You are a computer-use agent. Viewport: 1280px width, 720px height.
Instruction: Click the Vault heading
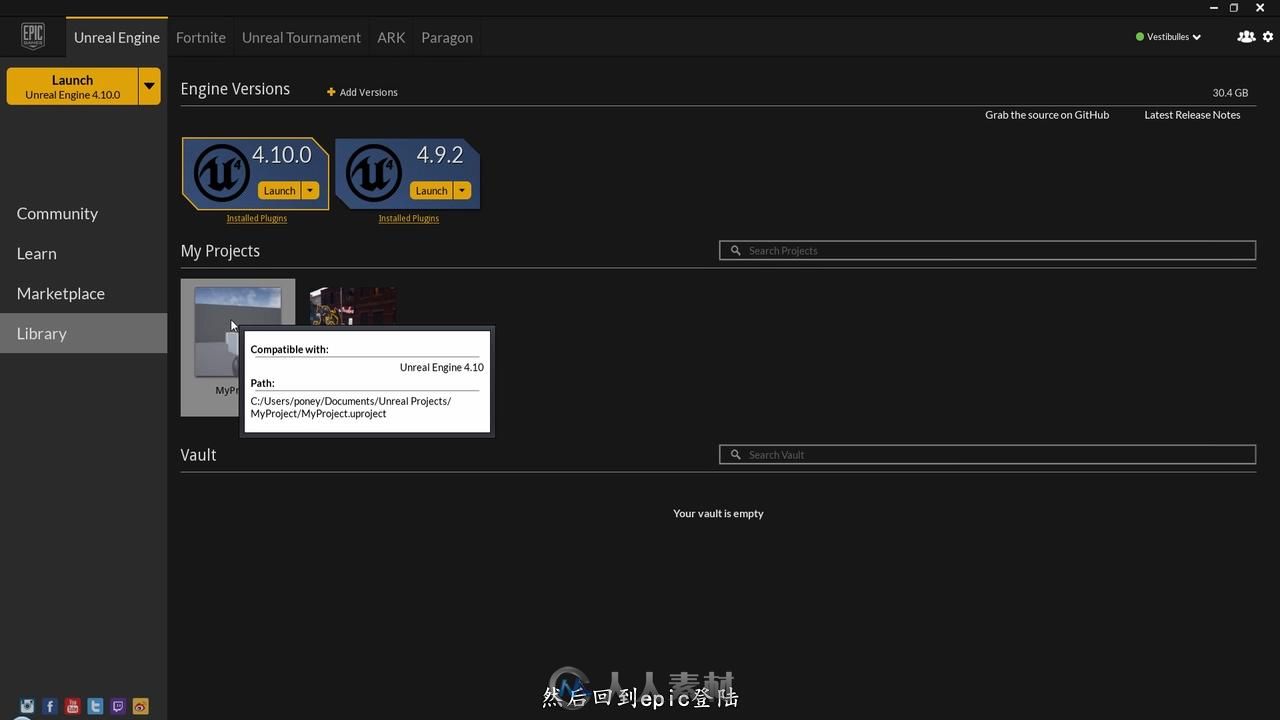(198, 455)
